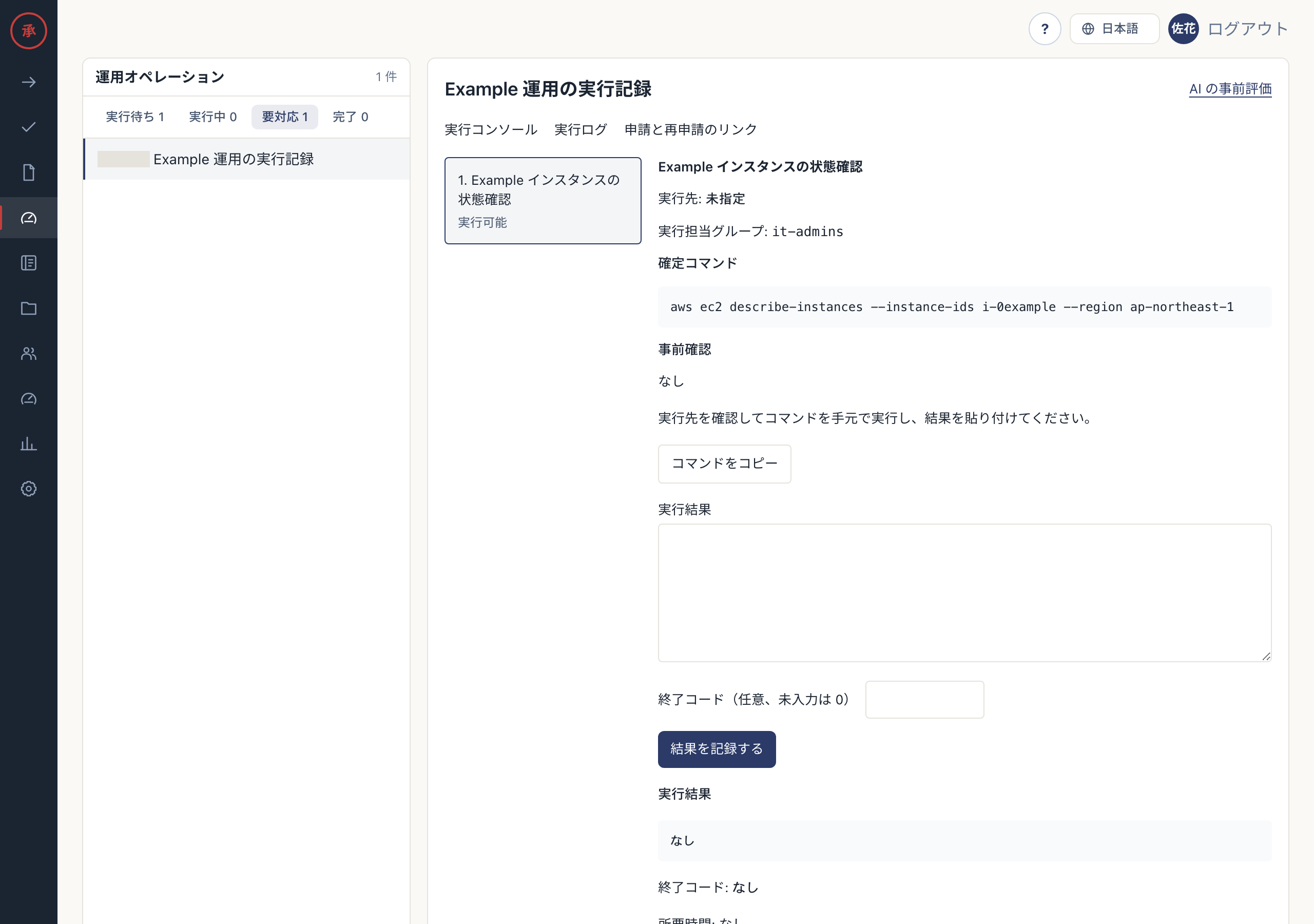Open the folder sidebar icon

tap(29, 308)
